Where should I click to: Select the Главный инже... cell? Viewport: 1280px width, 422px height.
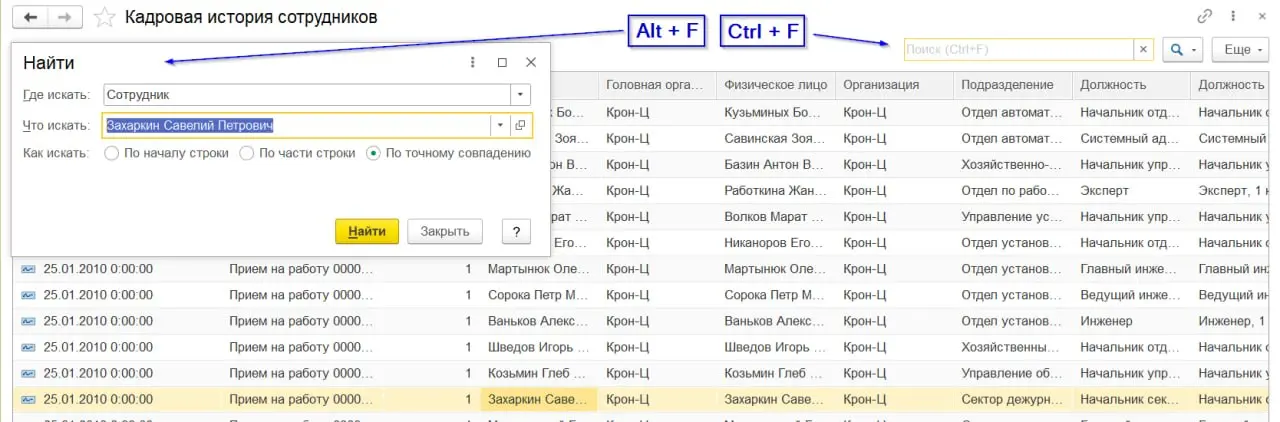point(1131,269)
